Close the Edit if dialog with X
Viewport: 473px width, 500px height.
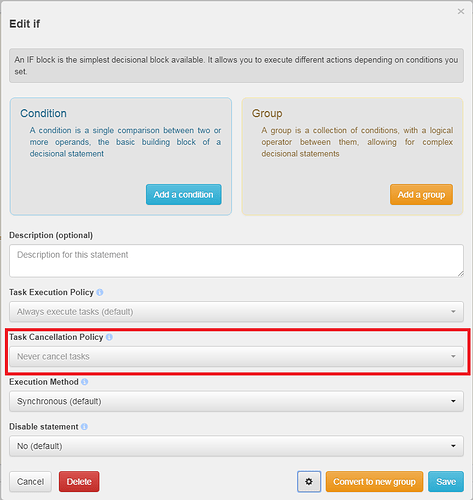click(461, 11)
